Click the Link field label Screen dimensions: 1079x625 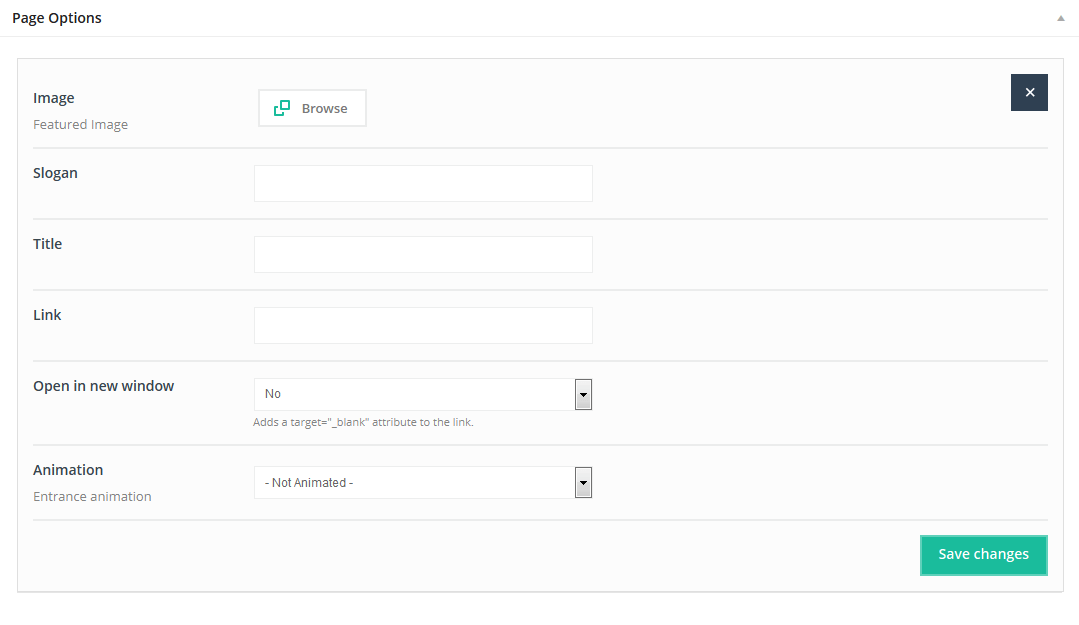[47, 315]
